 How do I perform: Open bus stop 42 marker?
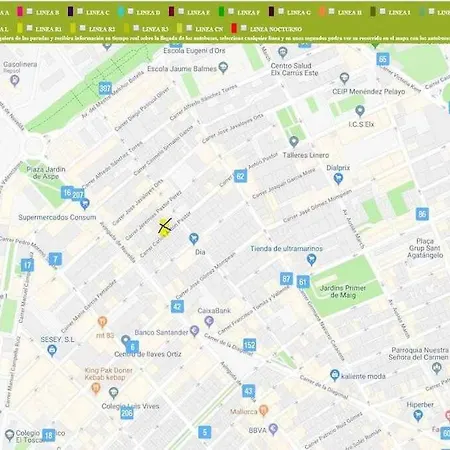[177, 306]
